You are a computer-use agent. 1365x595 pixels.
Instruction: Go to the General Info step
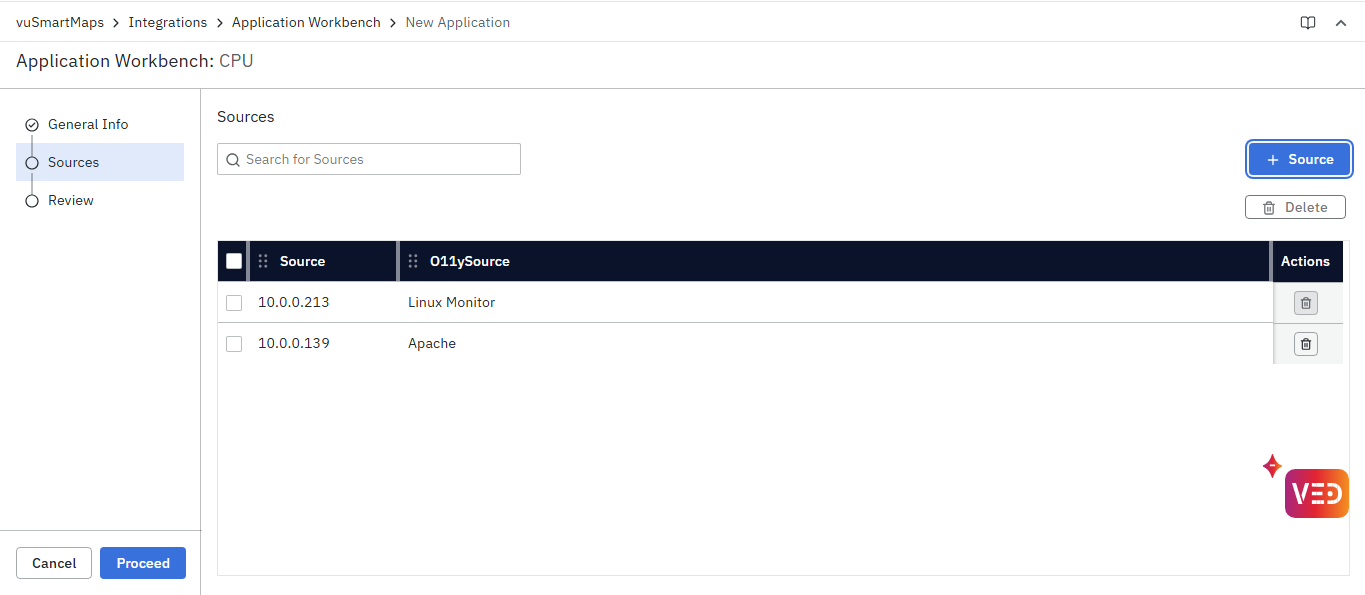click(x=88, y=125)
